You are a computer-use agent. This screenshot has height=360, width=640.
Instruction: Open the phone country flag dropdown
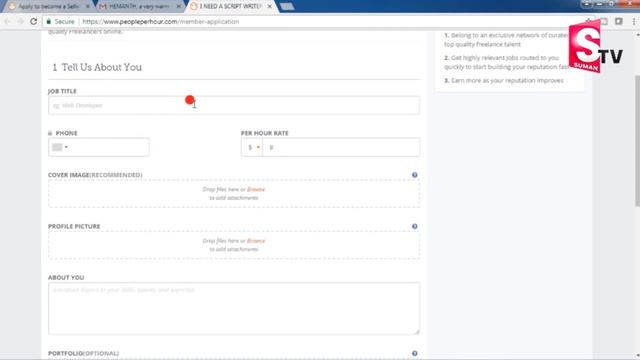pyautogui.click(x=60, y=147)
